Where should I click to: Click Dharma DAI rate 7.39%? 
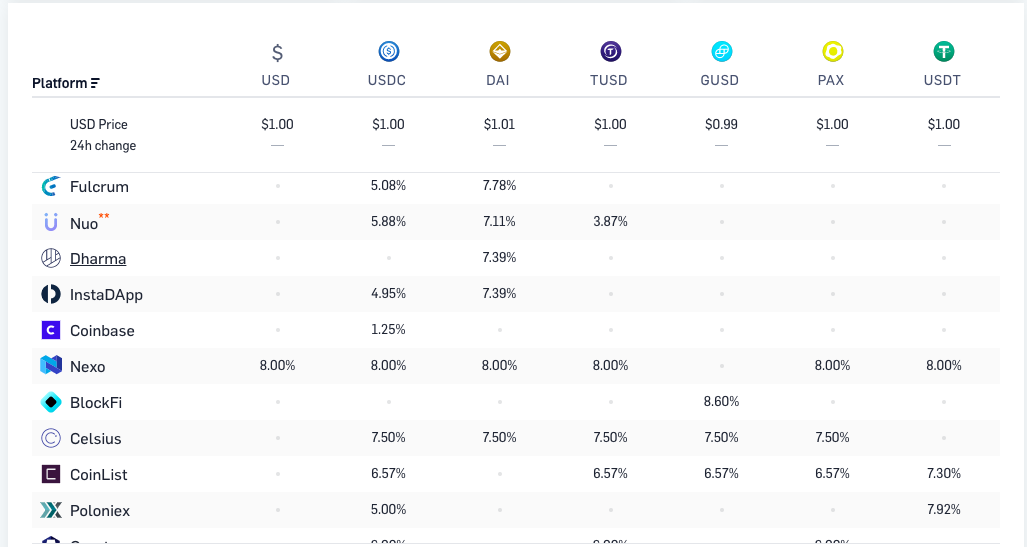click(500, 257)
